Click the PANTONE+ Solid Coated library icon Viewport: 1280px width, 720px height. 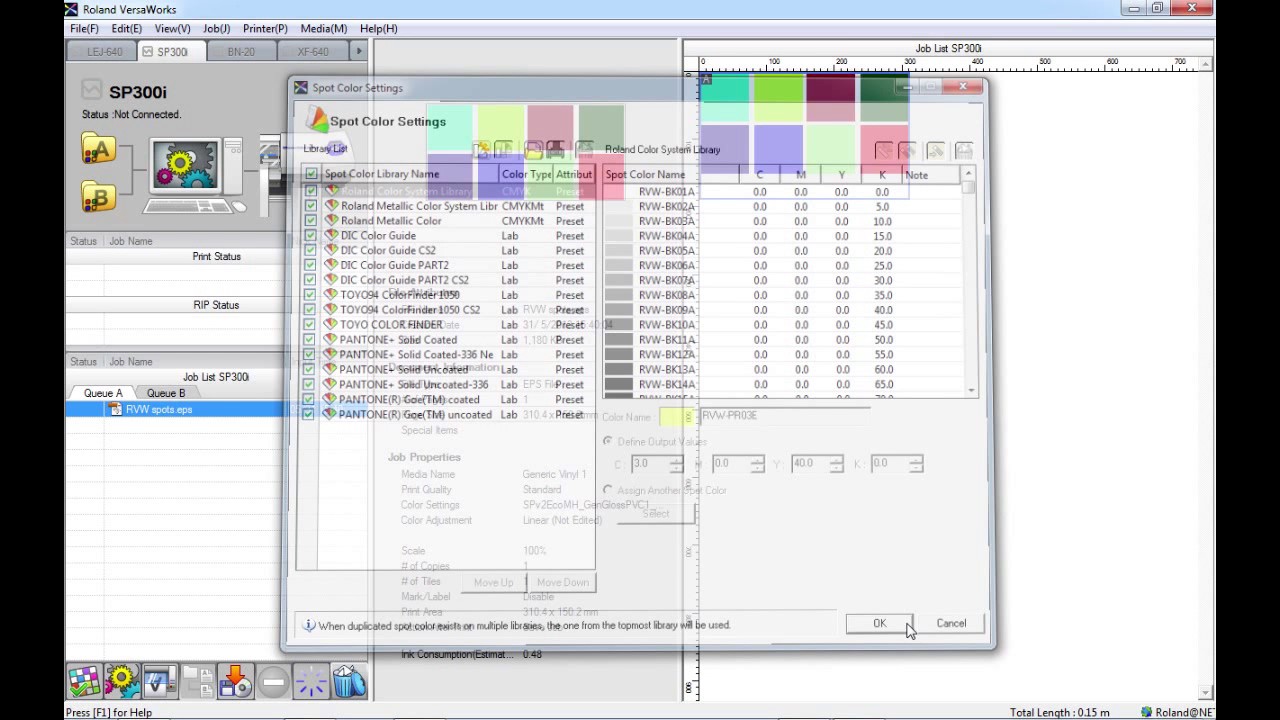point(331,339)
